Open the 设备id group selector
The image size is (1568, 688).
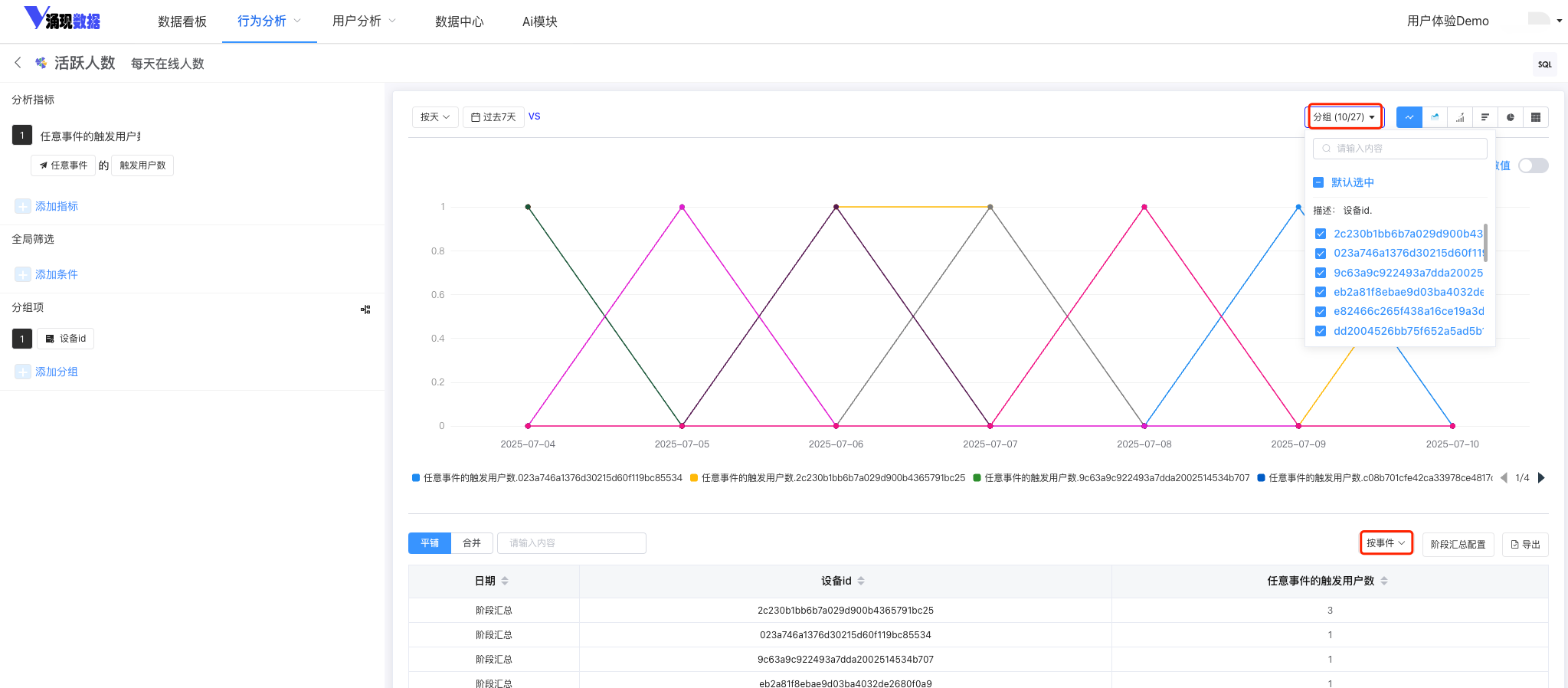coord(65,339)
